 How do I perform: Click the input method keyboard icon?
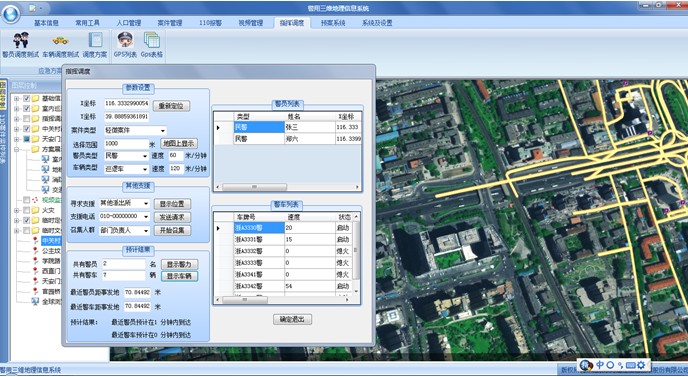[x=631, y=365]
